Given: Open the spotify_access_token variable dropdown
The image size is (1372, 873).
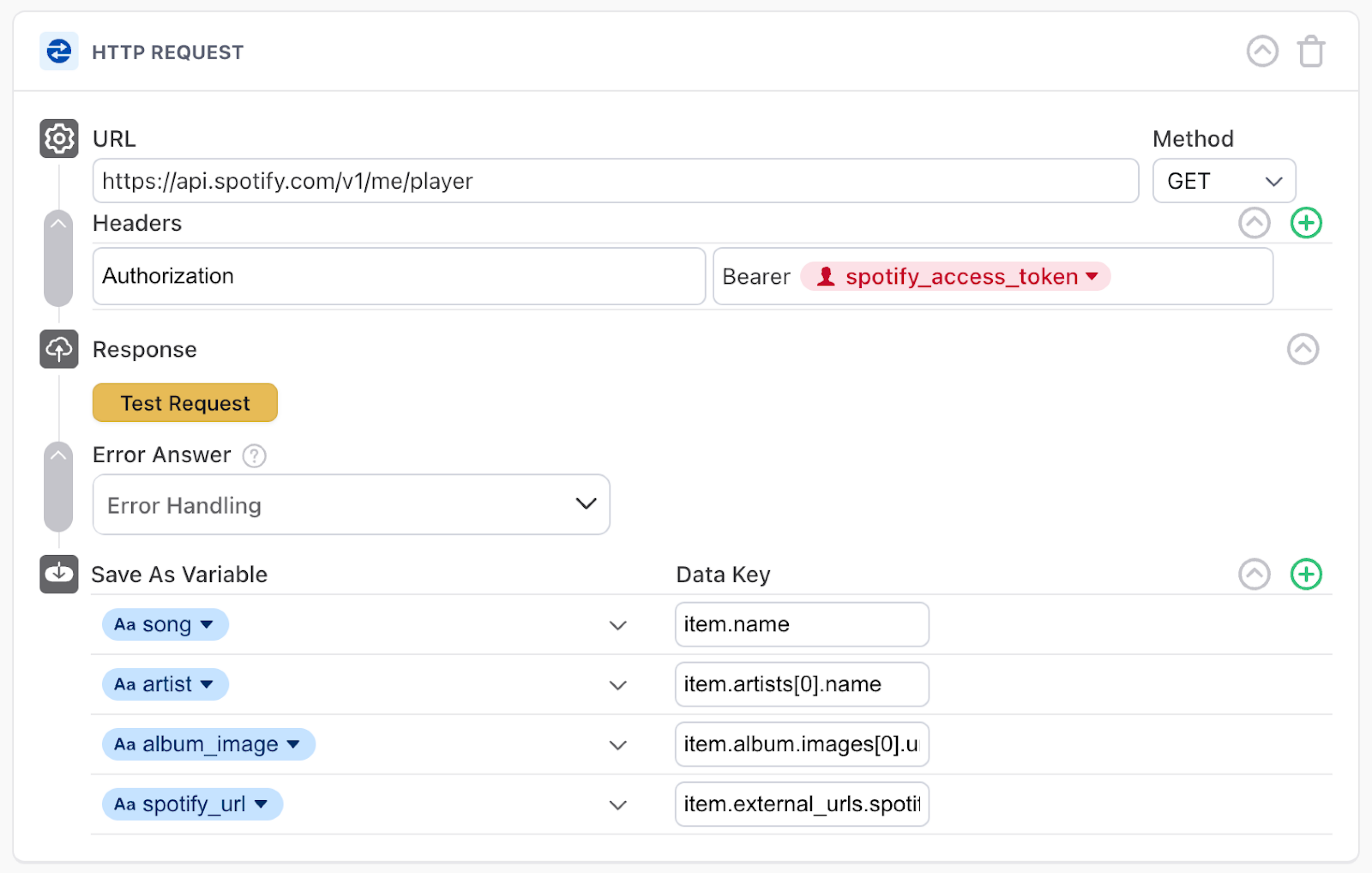Looking at the screenshot, I should pos(1092,277).
